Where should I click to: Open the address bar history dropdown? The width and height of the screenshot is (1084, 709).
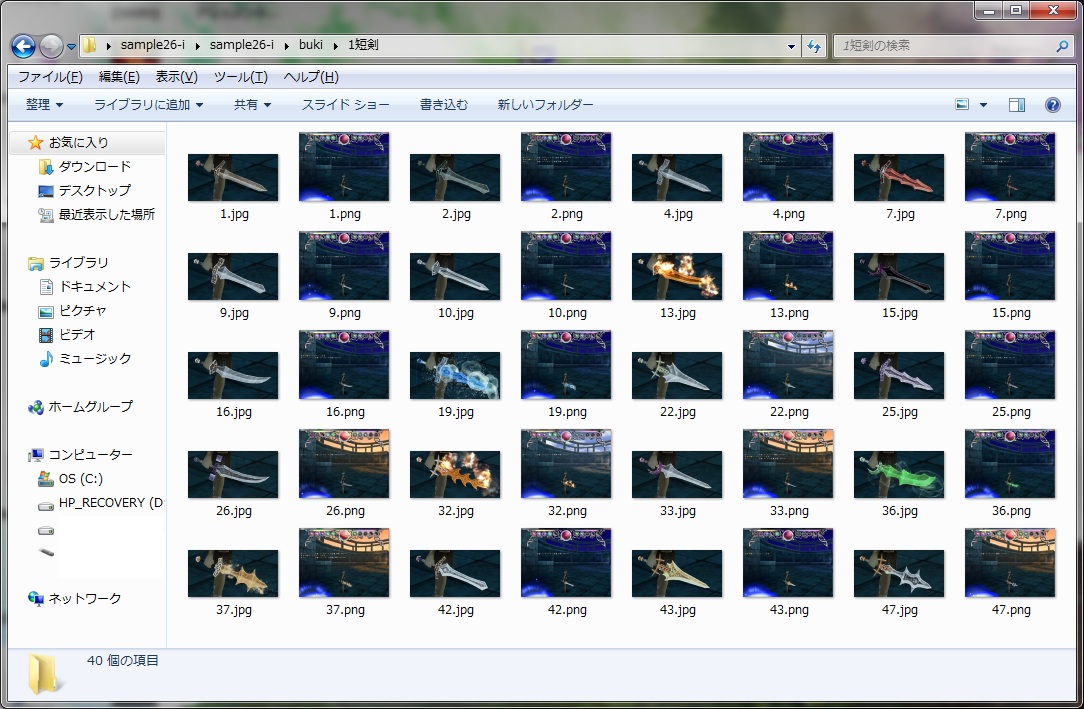[792, 46]
